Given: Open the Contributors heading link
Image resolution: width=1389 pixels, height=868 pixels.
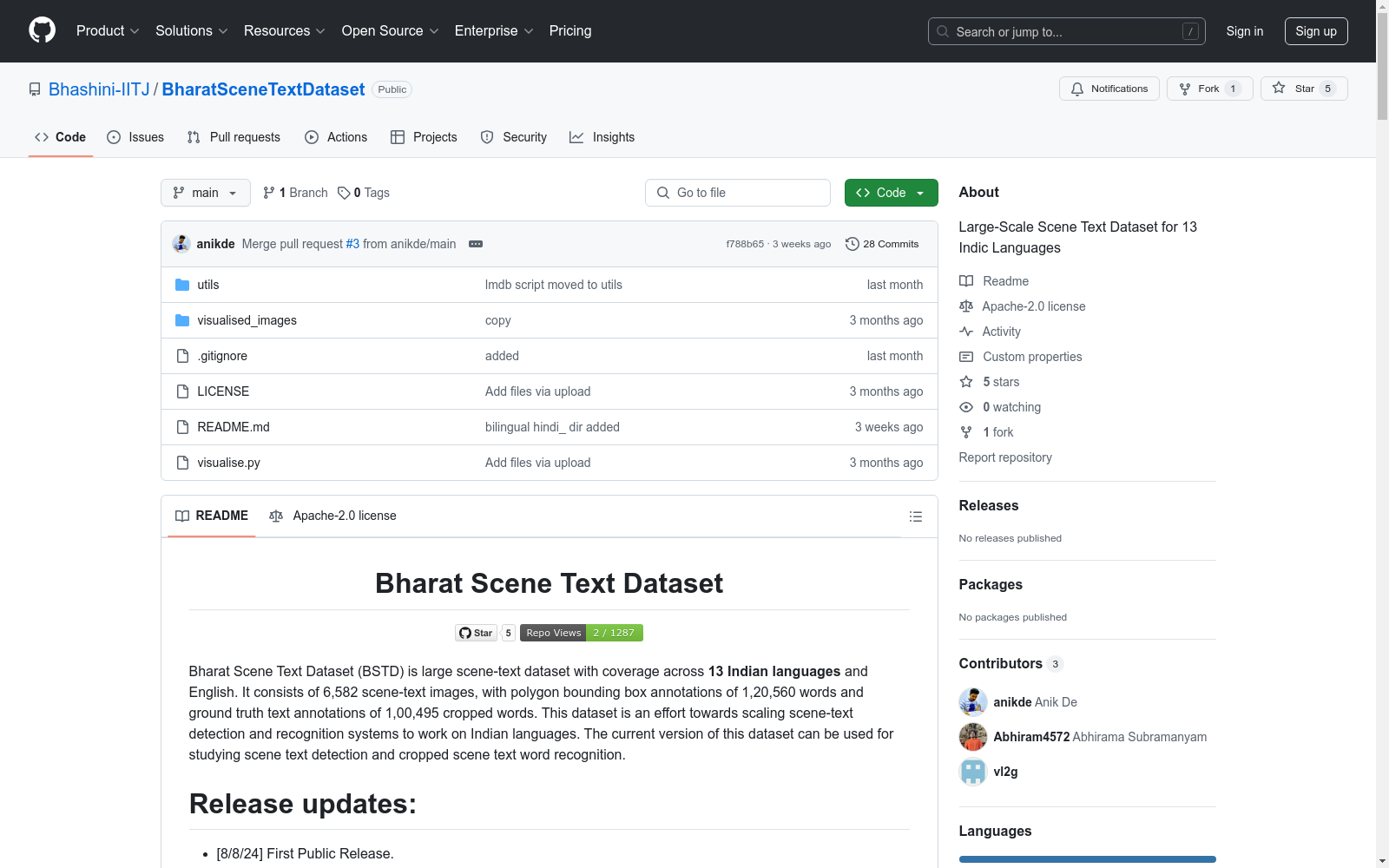Looking at the screenshot, I should click(1011, 663).
